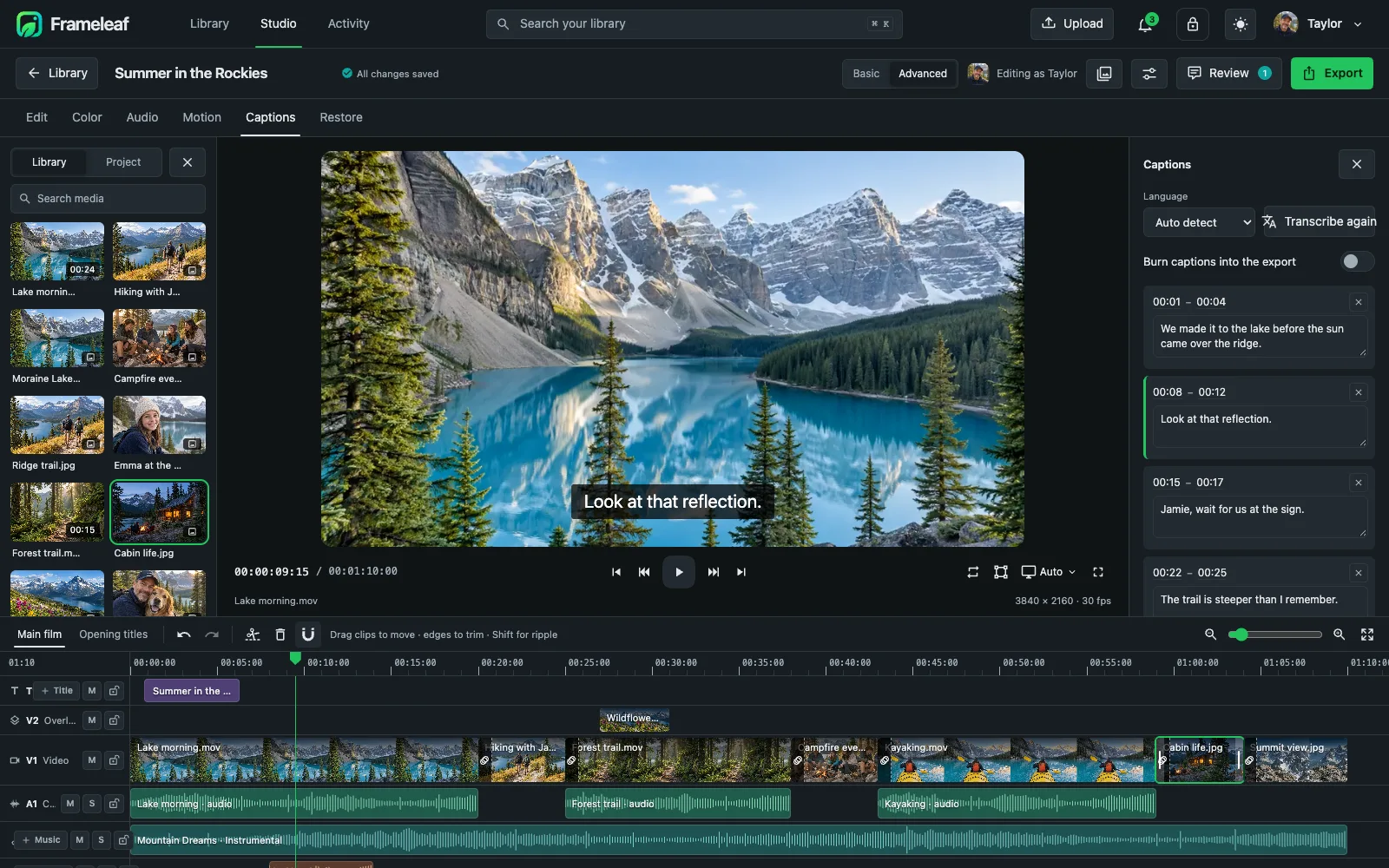Enable burn captions into the export

coord(1357,261)
